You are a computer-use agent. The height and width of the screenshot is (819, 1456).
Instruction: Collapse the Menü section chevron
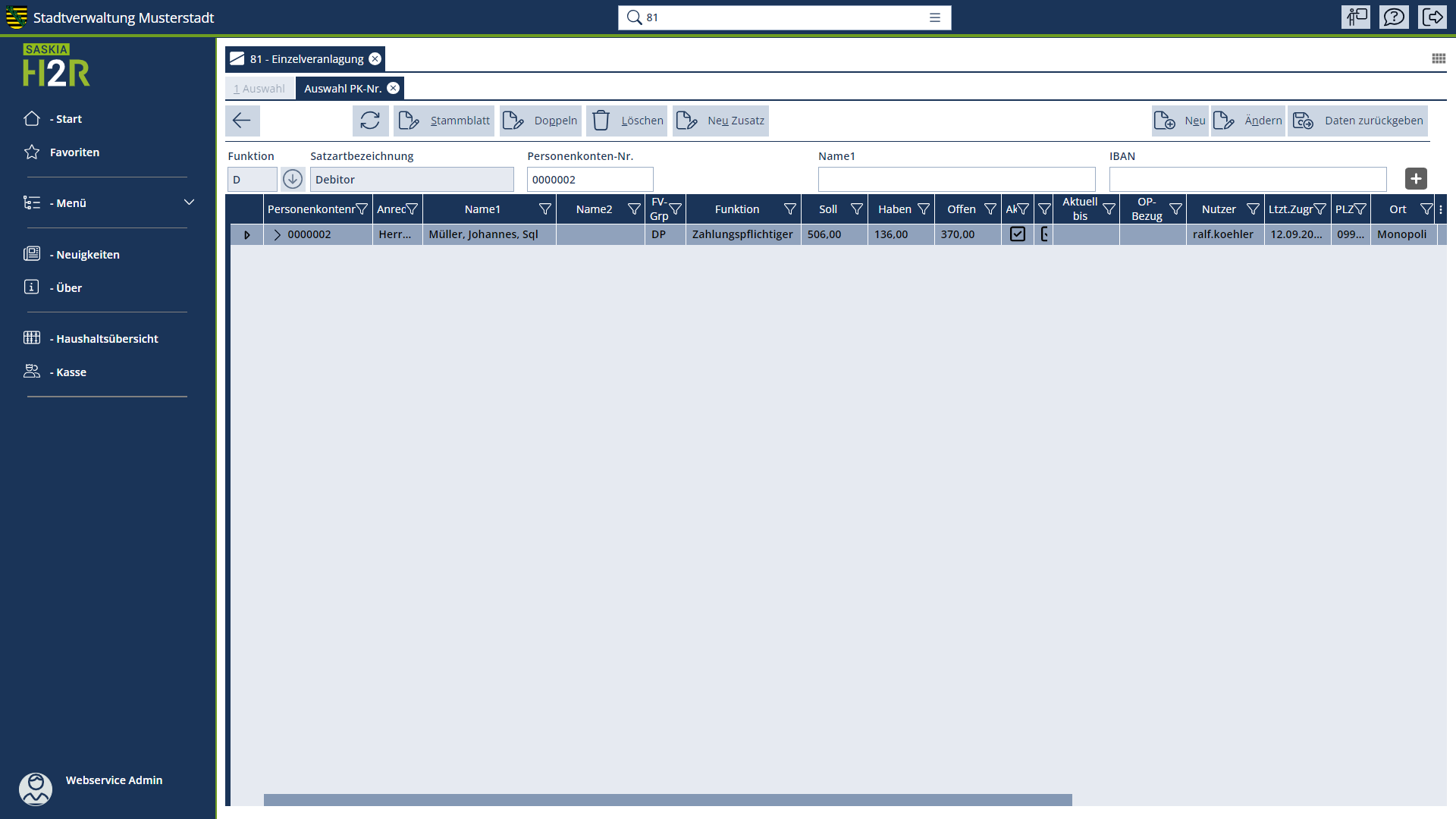point(189,202)
